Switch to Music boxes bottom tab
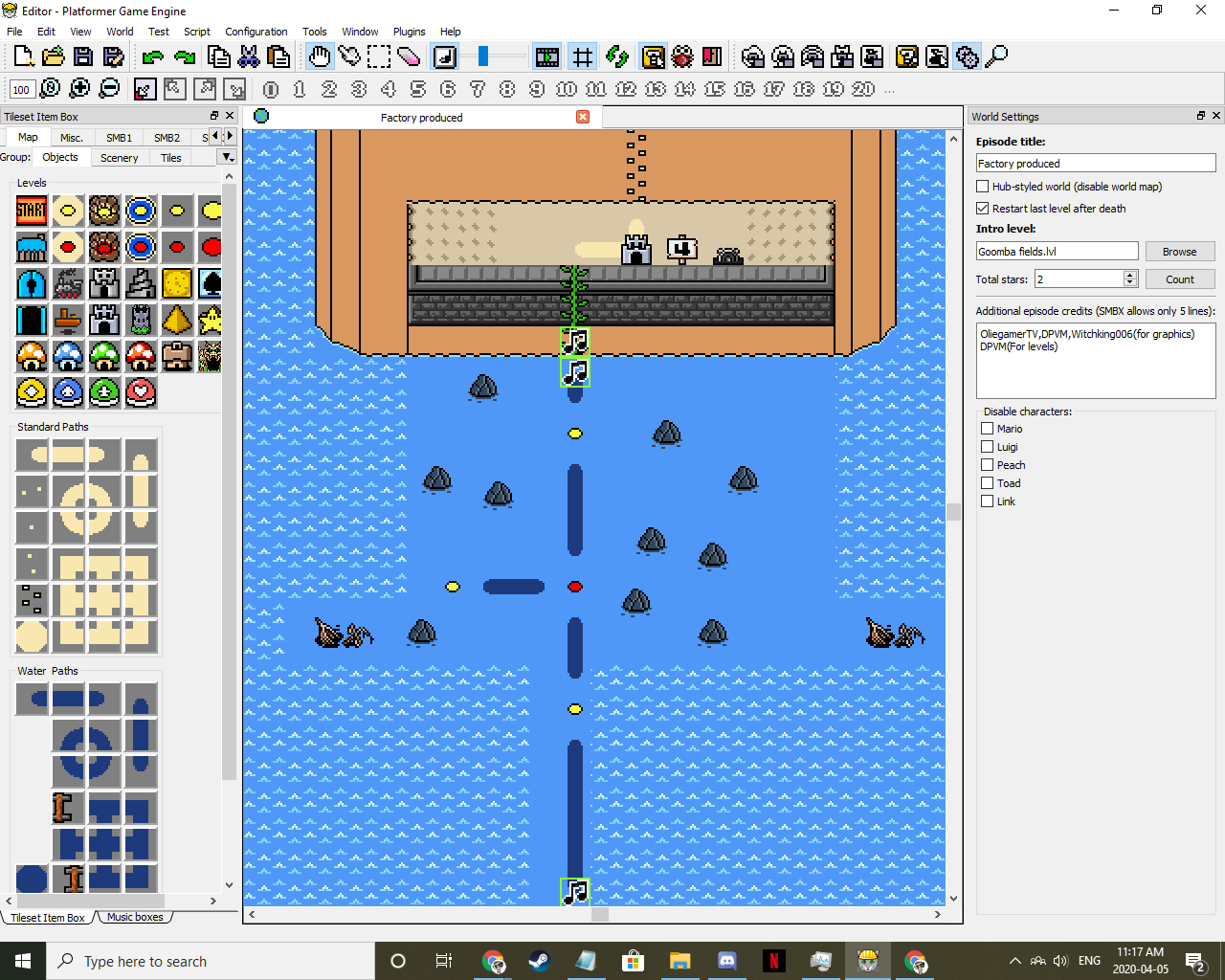The width and height of the screenshot is (1225, 980). click(x=135, y=917)
